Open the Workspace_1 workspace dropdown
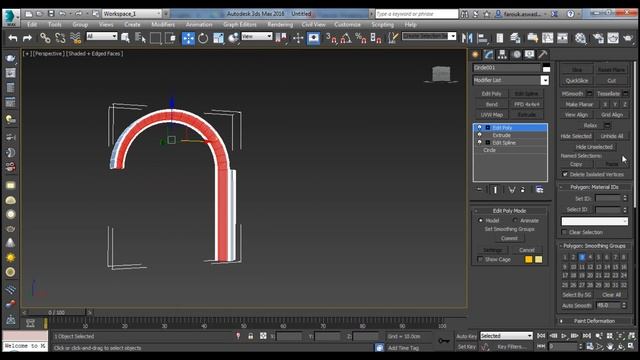Screen dimensions: 640x360 coord(132,14)
